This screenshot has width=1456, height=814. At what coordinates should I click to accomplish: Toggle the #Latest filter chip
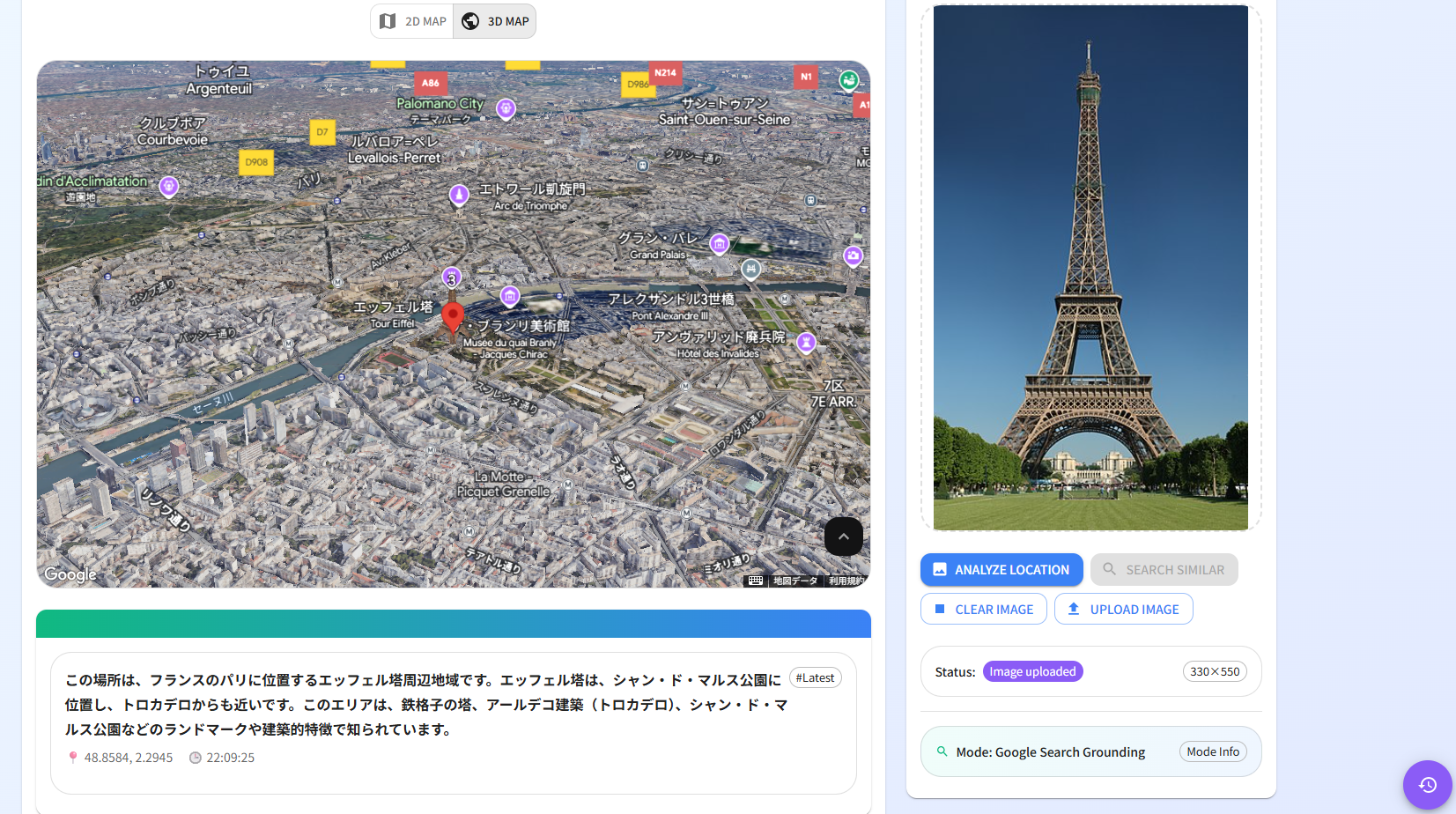(x=815, y=677)
